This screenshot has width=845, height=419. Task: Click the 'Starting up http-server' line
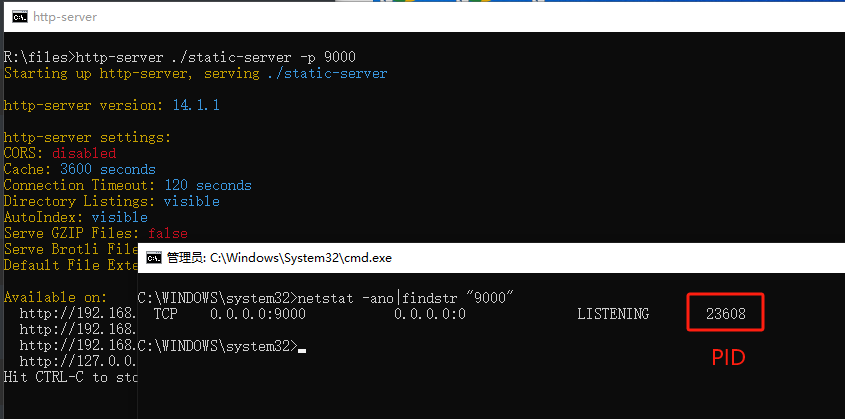(195, 73)
